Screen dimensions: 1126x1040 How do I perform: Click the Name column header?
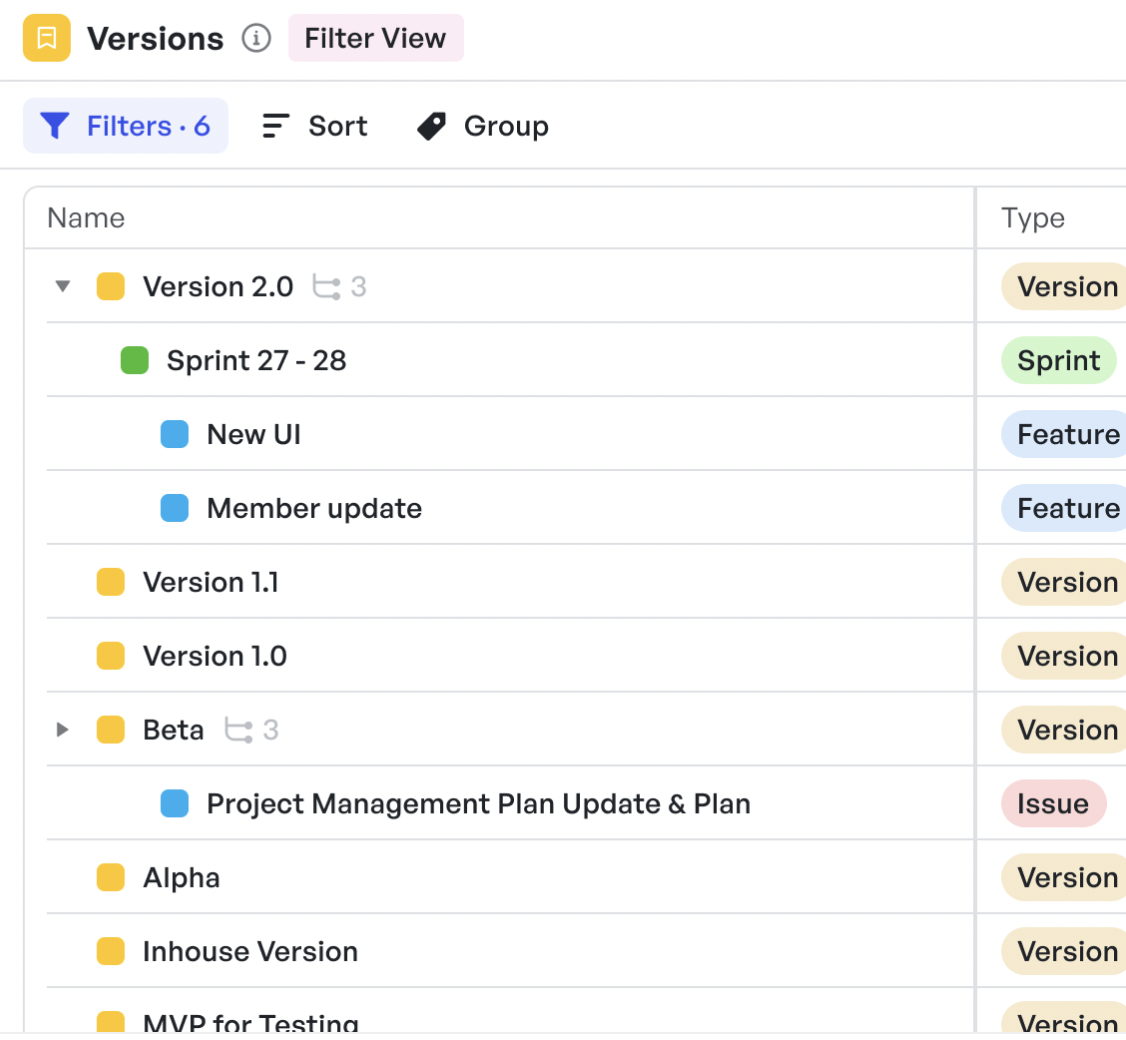[86, 218]
